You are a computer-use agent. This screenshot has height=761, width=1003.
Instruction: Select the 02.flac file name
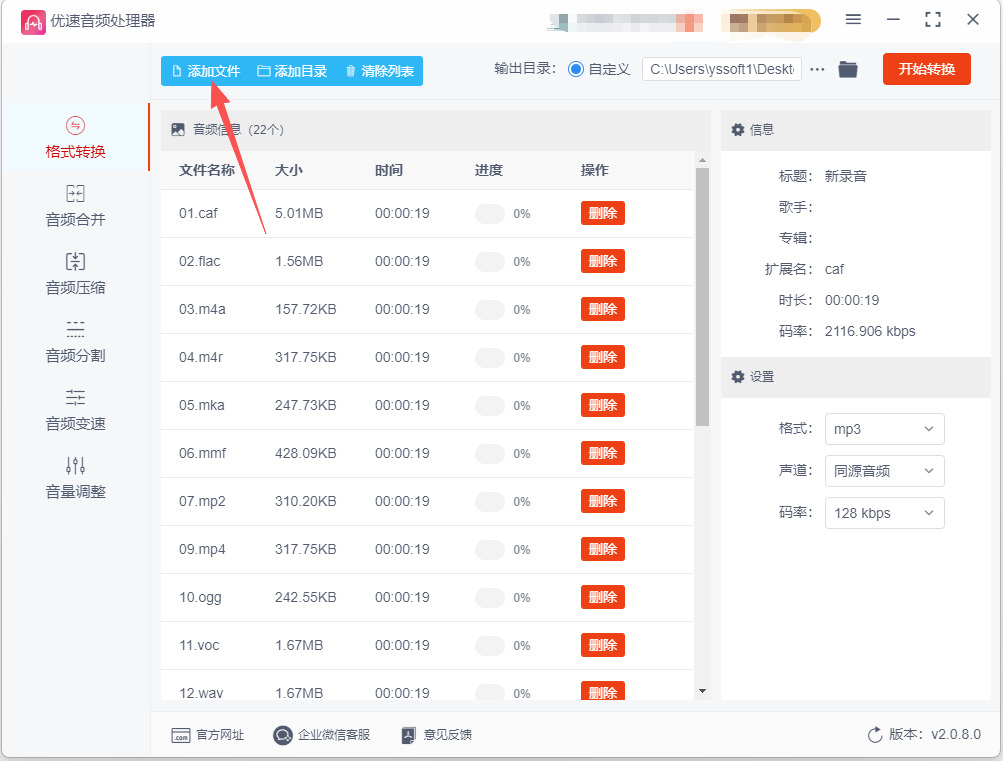(x=200, y=261)
